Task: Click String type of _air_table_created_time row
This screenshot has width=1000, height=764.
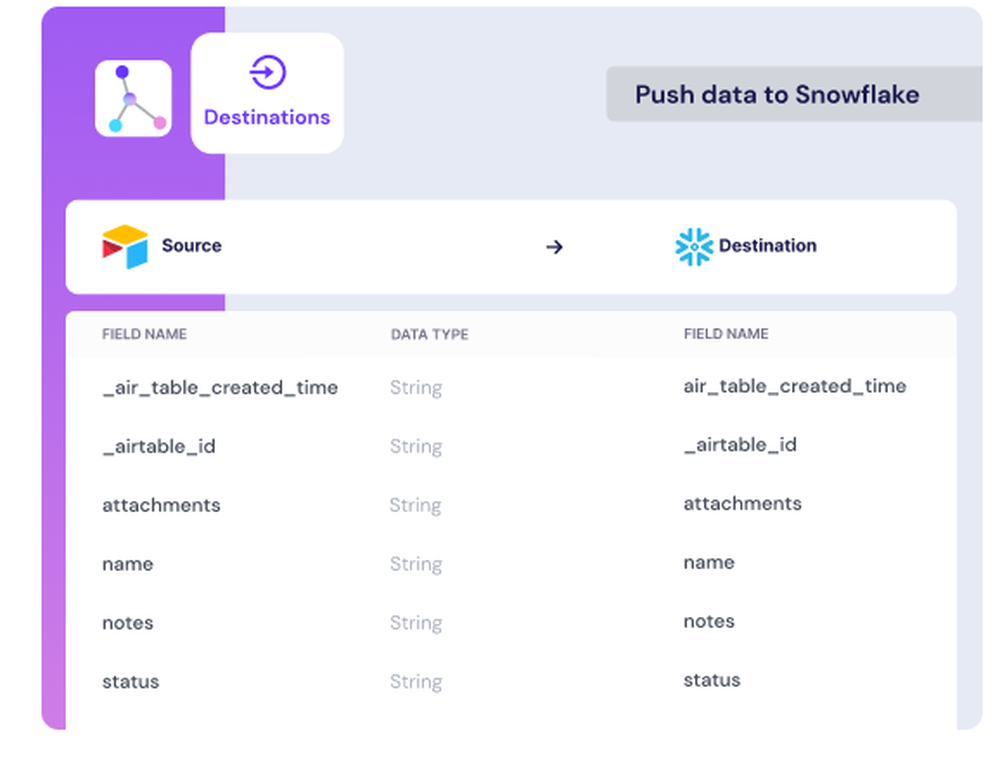Action: coord(416,388)
